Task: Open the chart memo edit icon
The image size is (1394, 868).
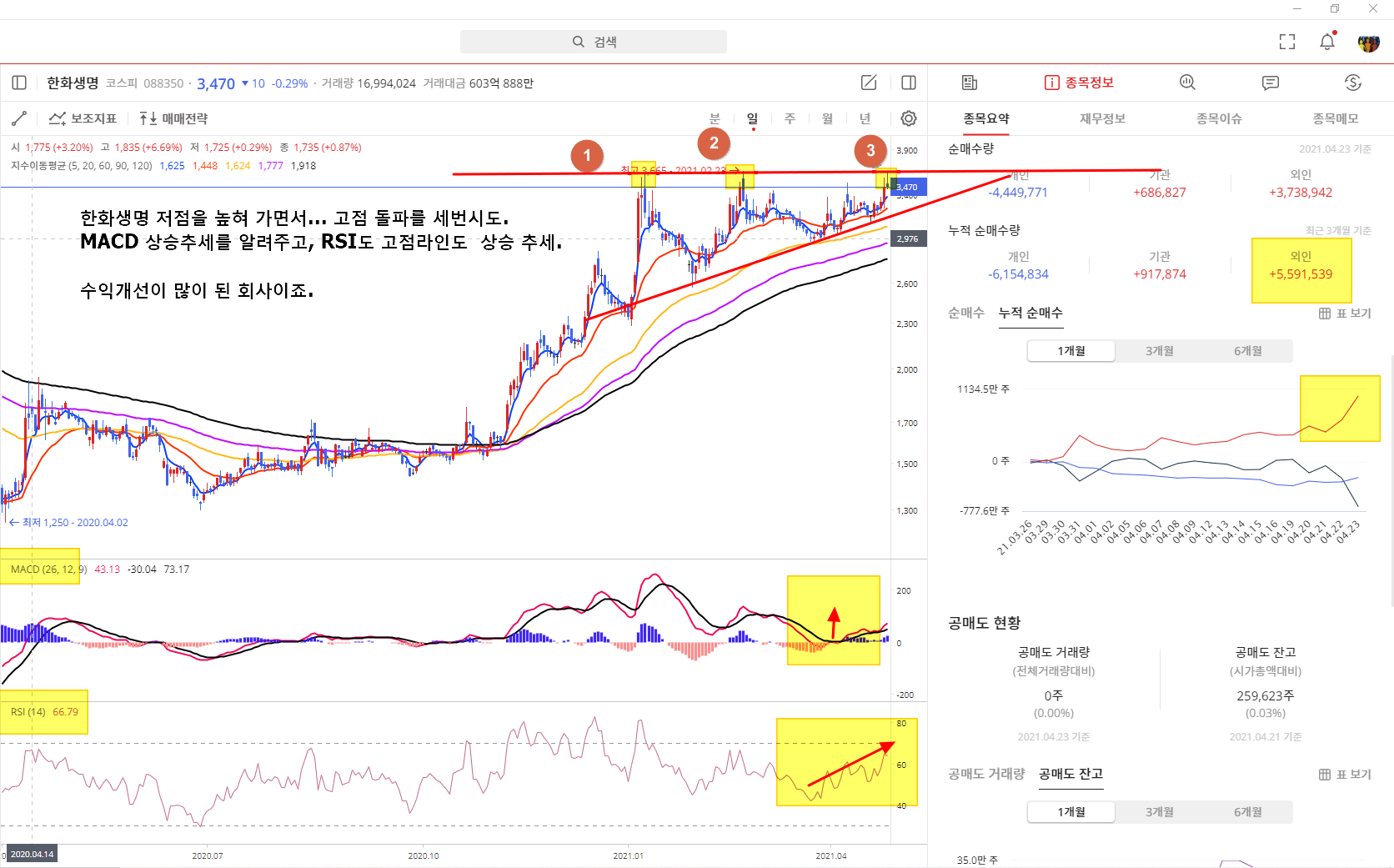Action: click(x=869, y=83)
